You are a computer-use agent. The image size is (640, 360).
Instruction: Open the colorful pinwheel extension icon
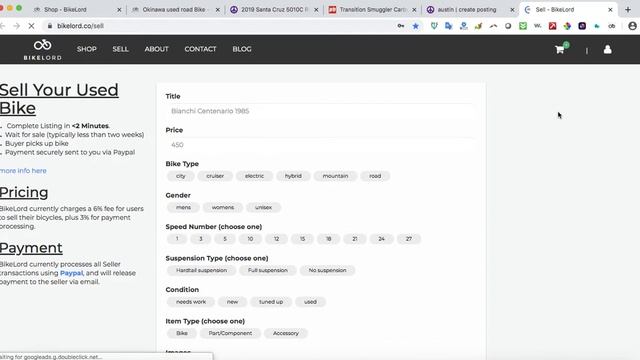pos(567,26)
